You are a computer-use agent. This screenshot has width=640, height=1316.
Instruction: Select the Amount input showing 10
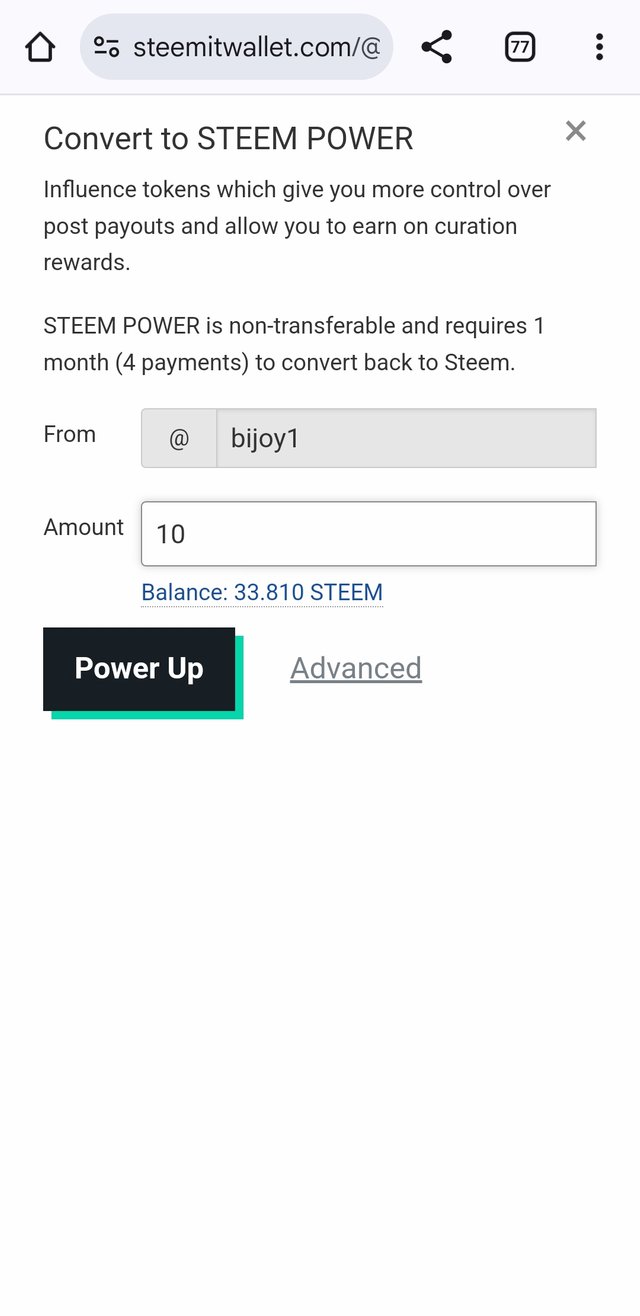[x=368, y=533]
